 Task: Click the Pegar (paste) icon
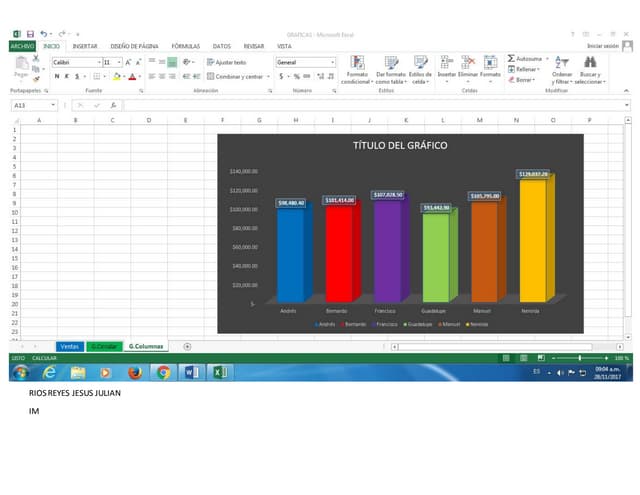coord(20,66)
